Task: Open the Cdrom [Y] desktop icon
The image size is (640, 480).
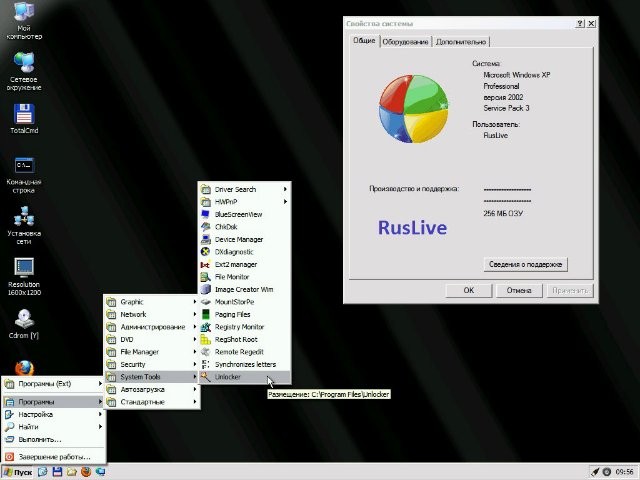Action: [24, 324]
